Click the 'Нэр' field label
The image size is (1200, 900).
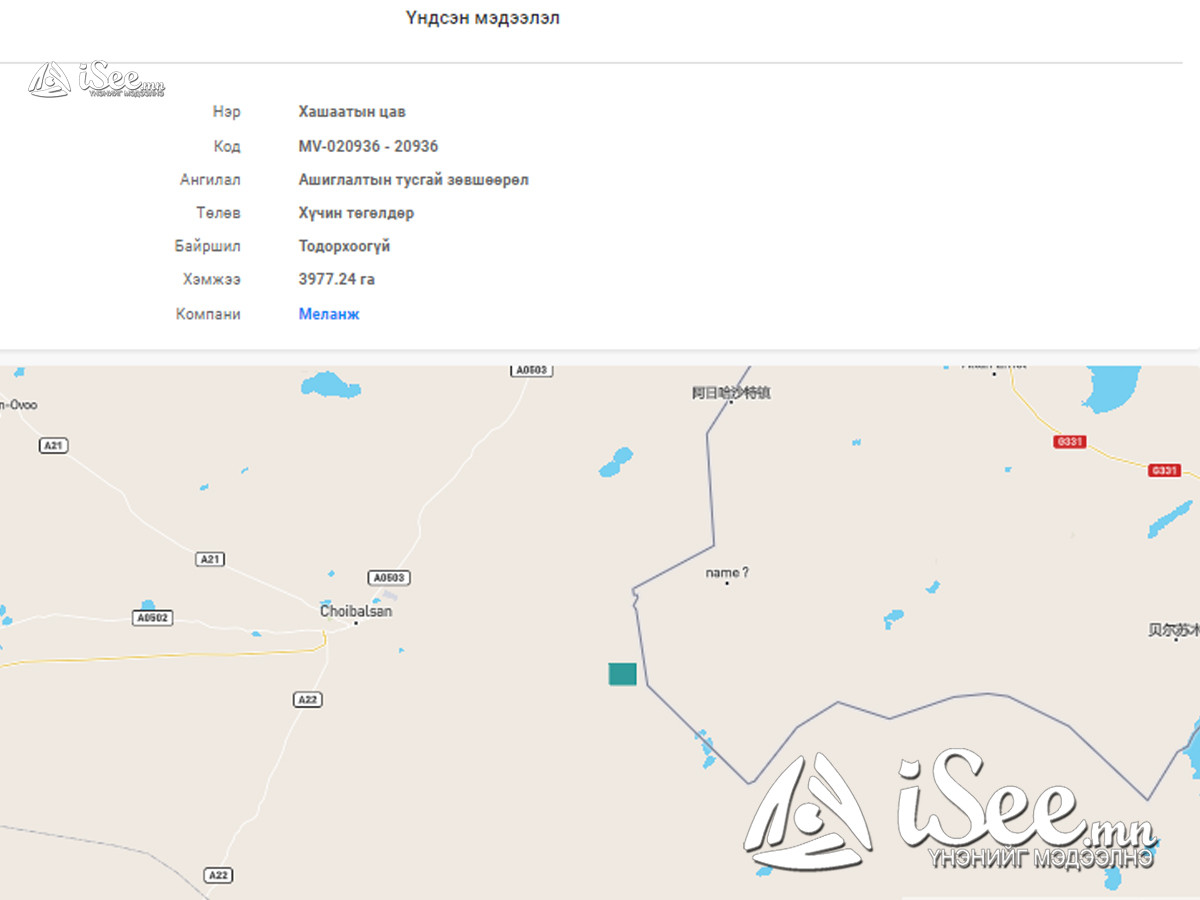[x=226, y=112]
